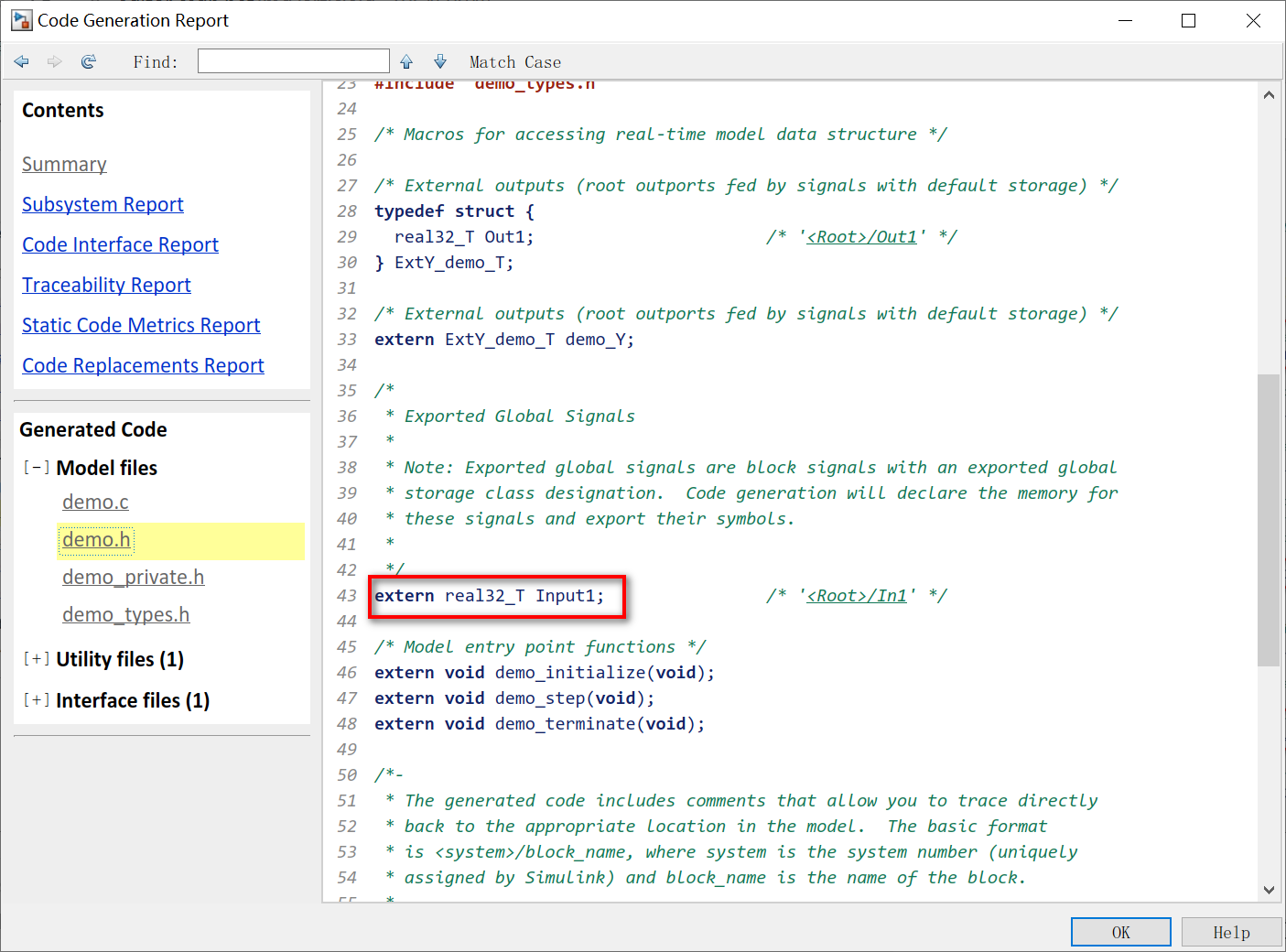Open the Static Code Metrics Report
1286x952 pixels.
[x=141, y=325]
